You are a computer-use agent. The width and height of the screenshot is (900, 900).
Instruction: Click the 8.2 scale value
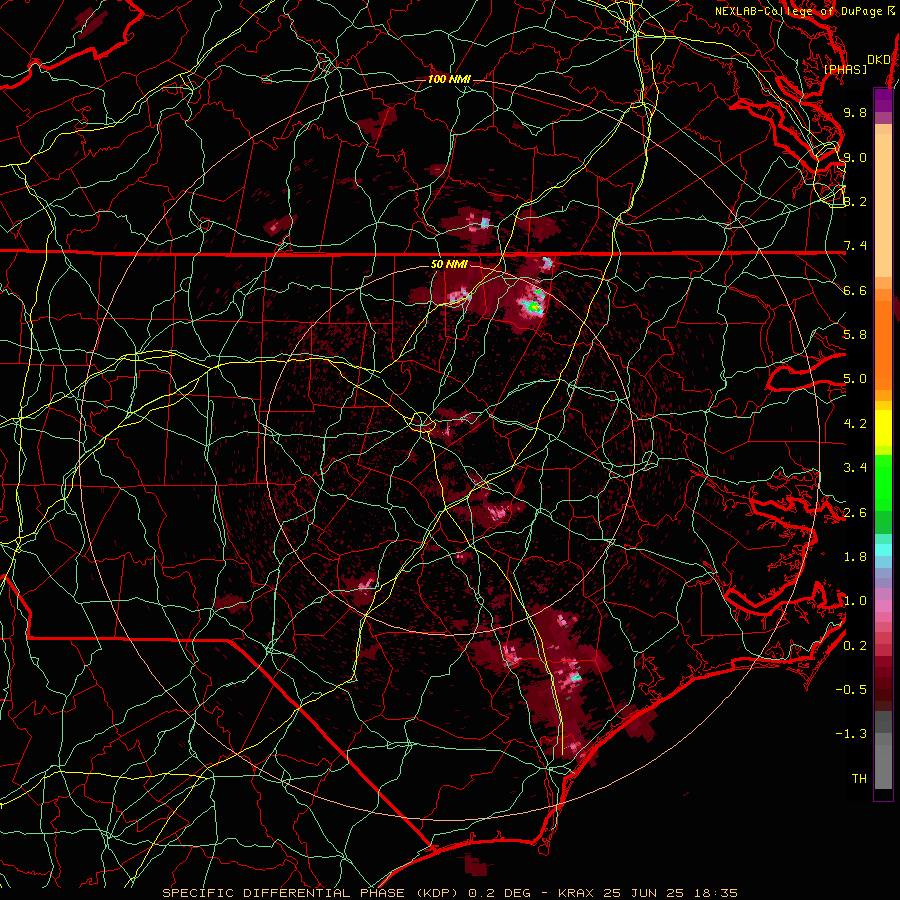tap(855, 201)
